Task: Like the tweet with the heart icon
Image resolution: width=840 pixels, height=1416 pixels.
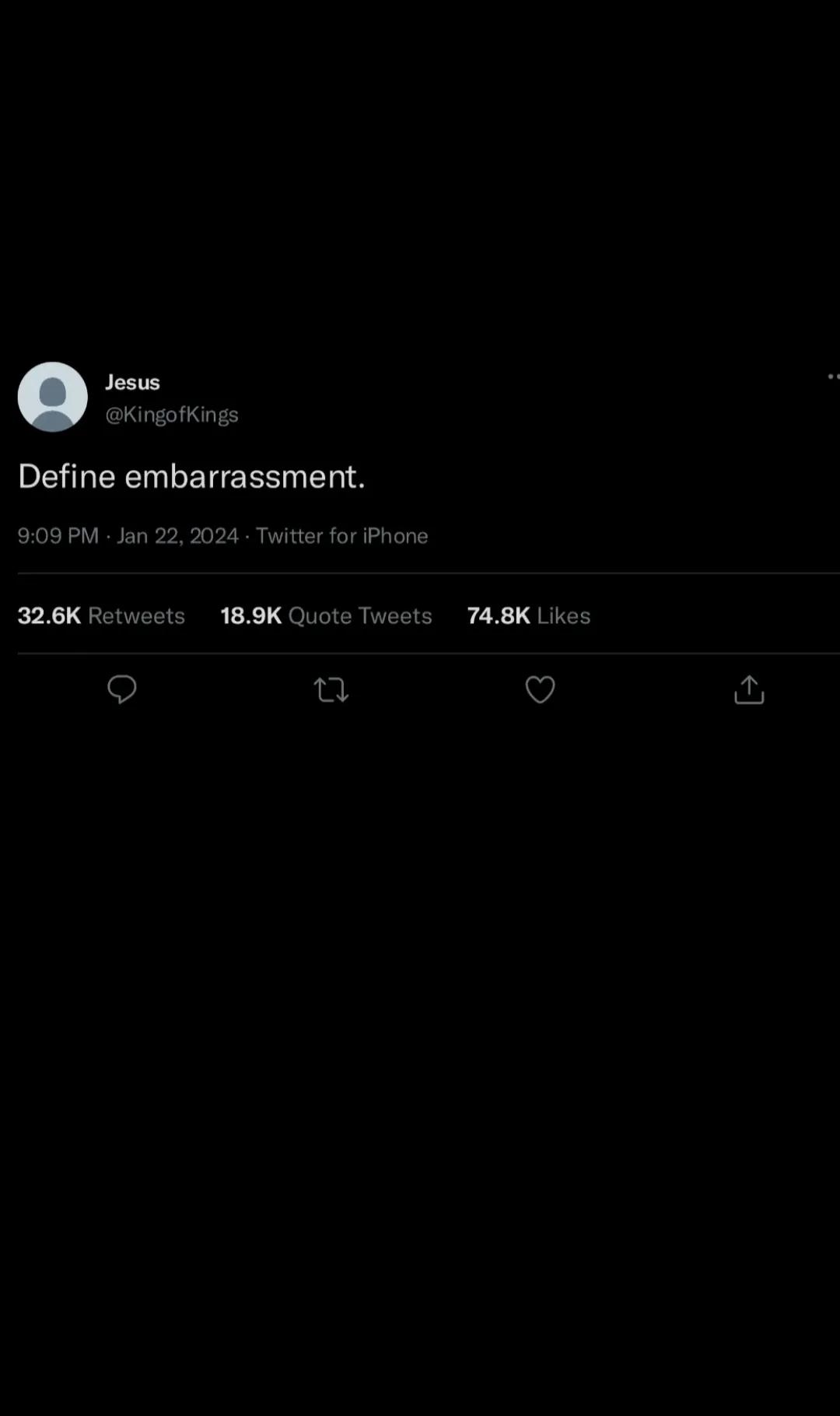Action: [x=540, y=689]
